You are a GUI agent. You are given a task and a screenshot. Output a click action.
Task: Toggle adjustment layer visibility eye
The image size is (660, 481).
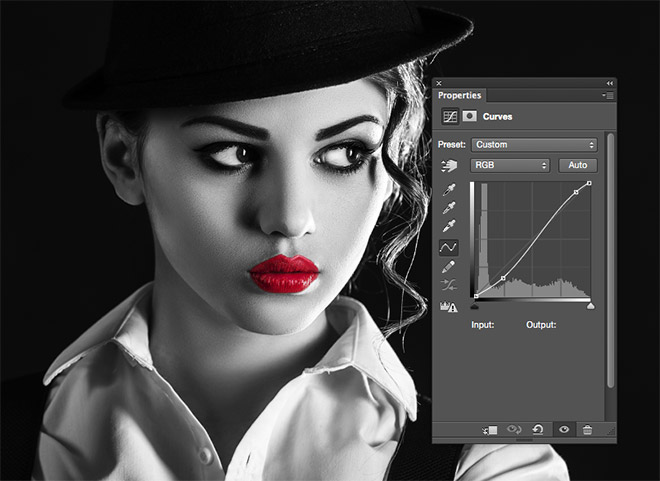pyautogui.click(x=564, y=429)
